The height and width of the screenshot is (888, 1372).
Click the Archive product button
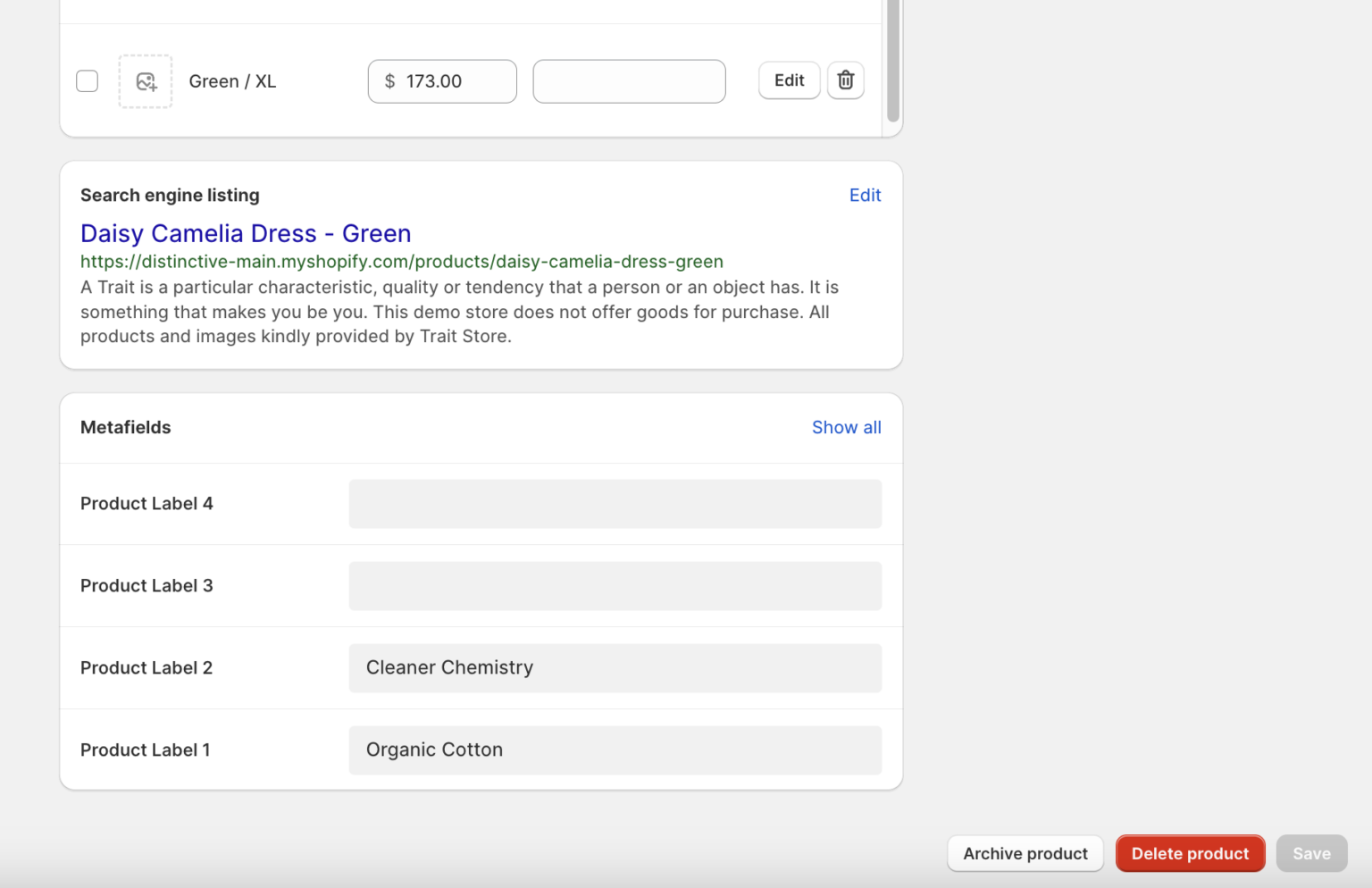[1025, 853]
